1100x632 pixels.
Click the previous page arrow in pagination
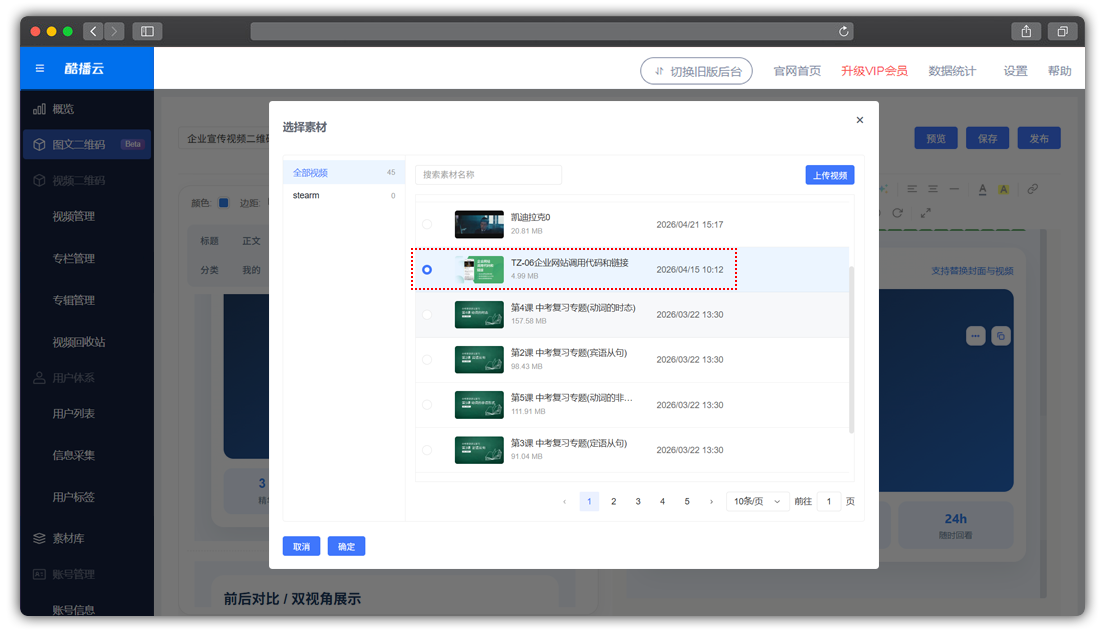click(x=565, y=502)
